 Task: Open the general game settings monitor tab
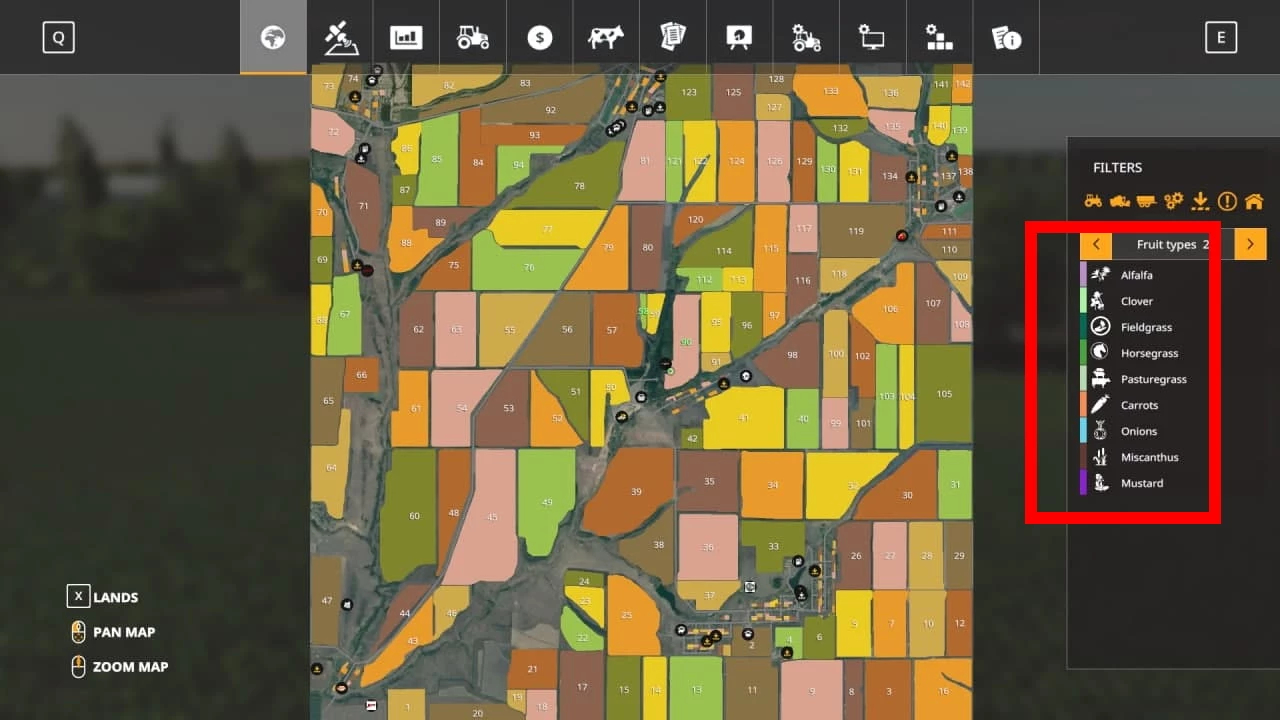tap(872, 38)
